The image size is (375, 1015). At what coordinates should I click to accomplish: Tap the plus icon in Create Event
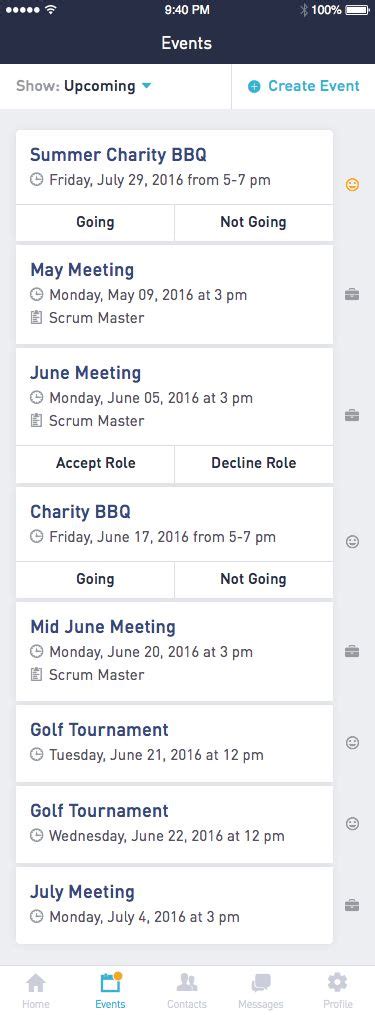click(255, 87)
